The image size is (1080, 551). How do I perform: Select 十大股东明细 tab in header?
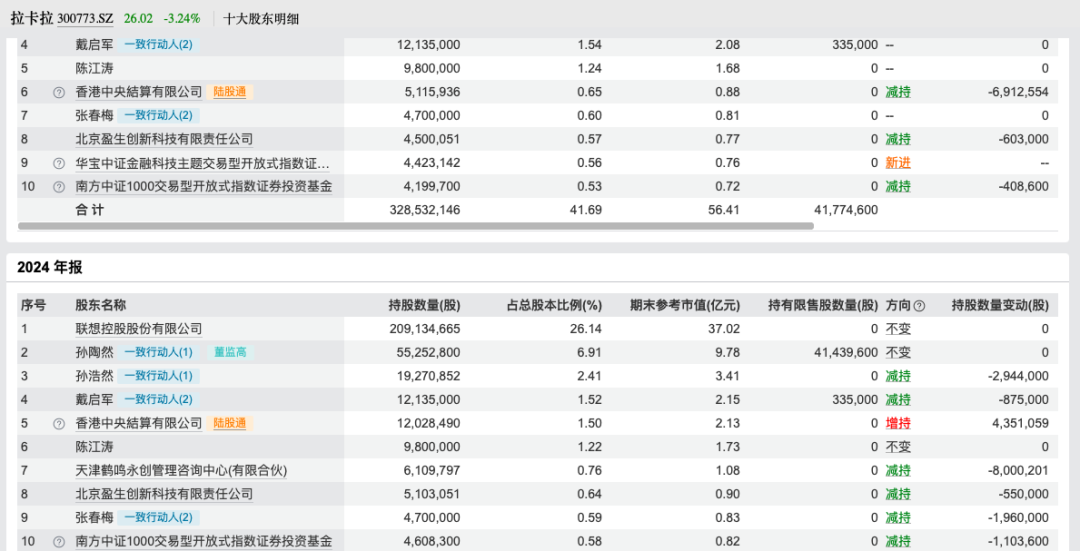pos(261,19)
